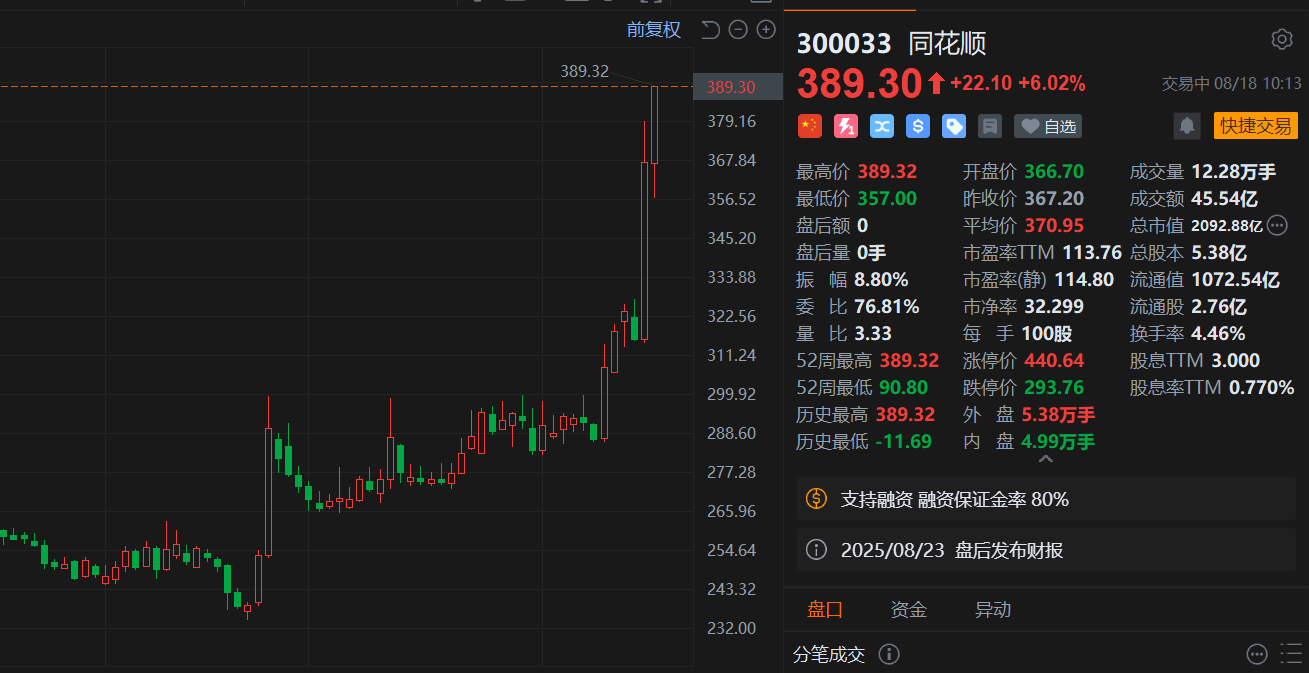Click 内盘 value 4.99万手

tap(1058, 441)
